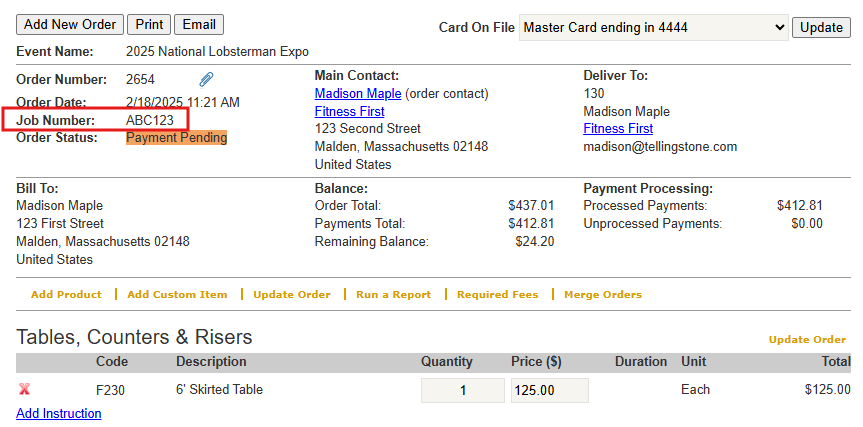Click the Add Instruction link
The image size is (863, 427).
point(59,413)
